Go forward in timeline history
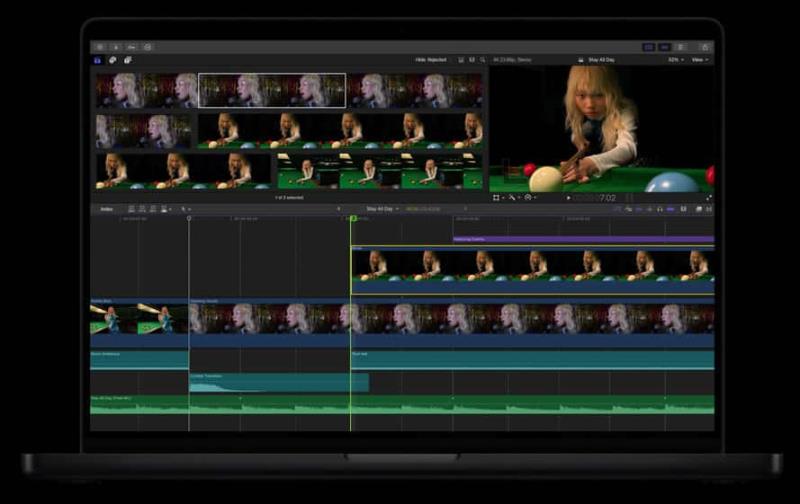The width and height of the screenshot is (800, 504). [465, 209]
